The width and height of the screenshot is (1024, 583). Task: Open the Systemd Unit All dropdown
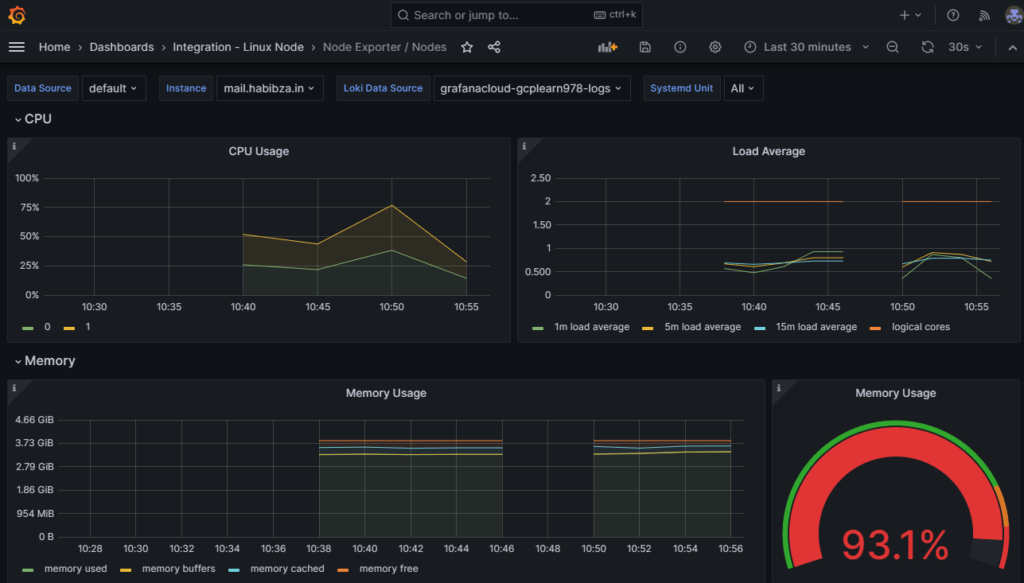click(x=743, y=88)
